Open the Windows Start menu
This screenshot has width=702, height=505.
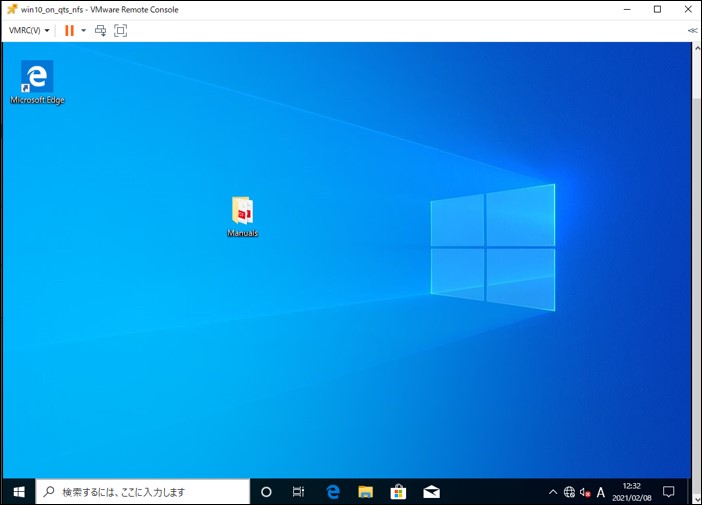[x=18, y=492]
